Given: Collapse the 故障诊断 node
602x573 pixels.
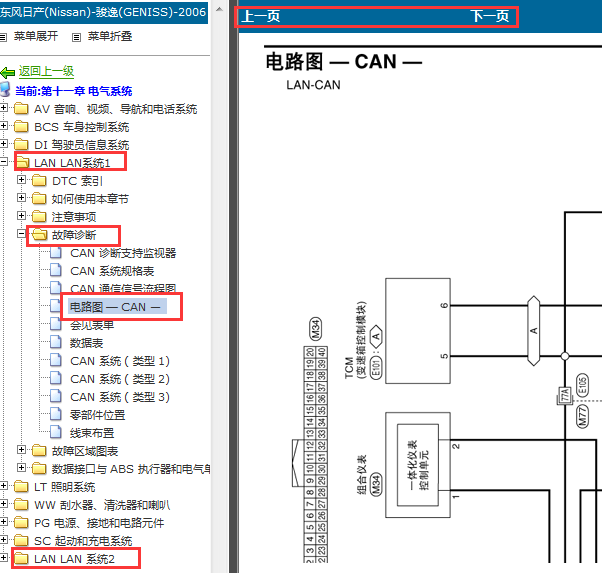Looking at the screenshot, I should click(x=22, y=234).
